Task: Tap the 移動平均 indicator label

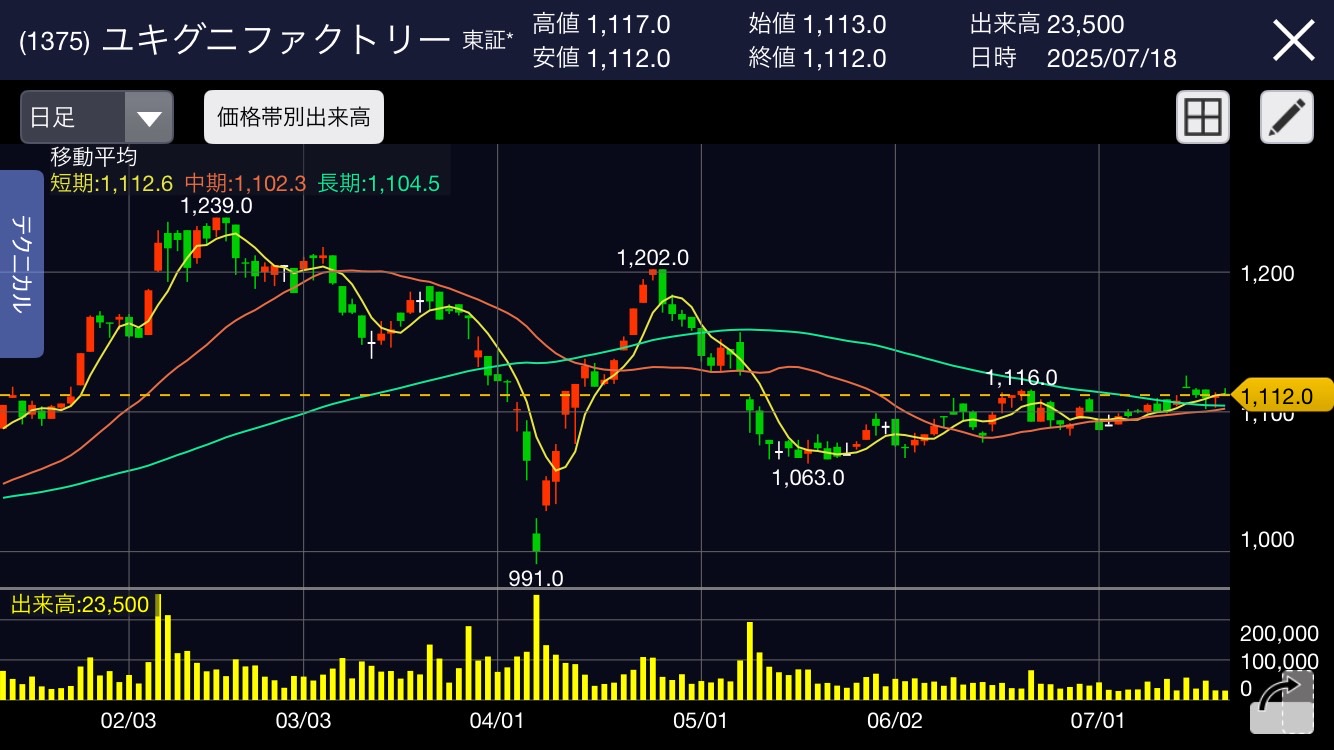Action: 94,157
